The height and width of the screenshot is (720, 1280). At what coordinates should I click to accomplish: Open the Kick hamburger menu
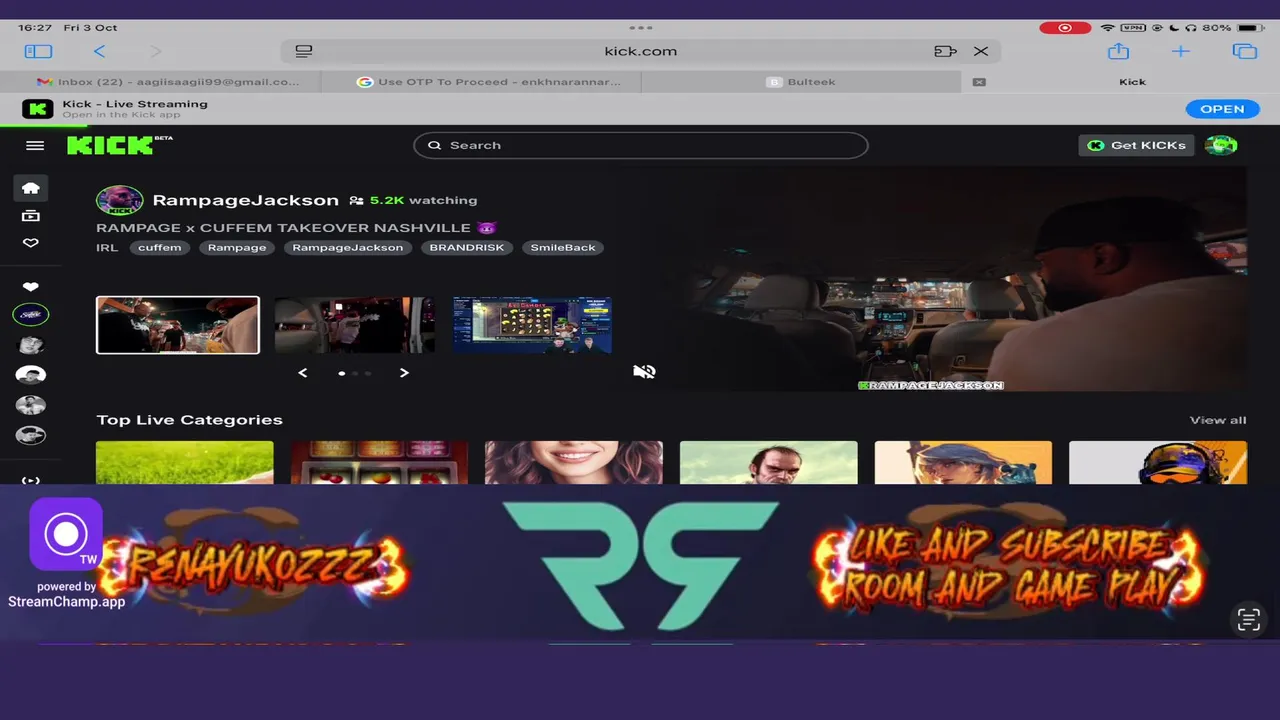click(35, 145)
